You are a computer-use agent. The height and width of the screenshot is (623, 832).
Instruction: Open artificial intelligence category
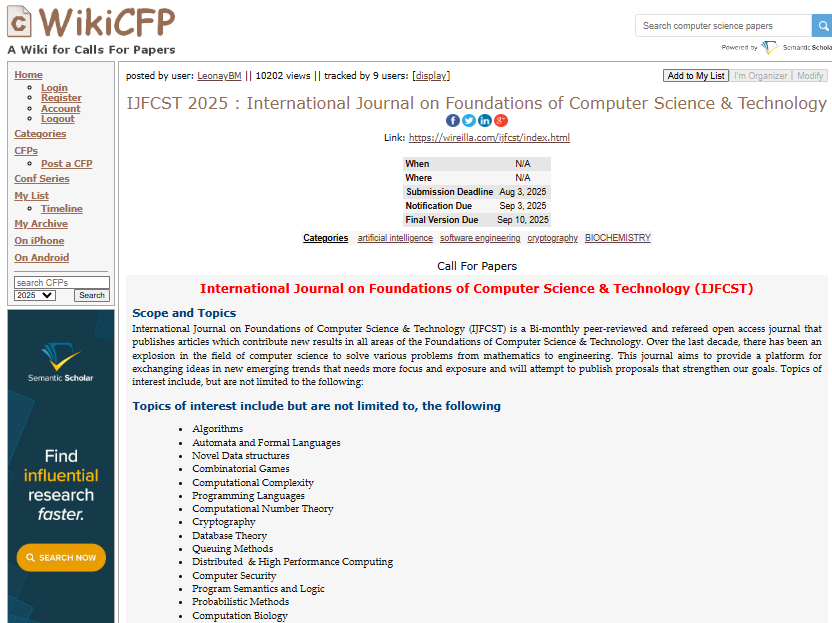click(x=395, y=238)
